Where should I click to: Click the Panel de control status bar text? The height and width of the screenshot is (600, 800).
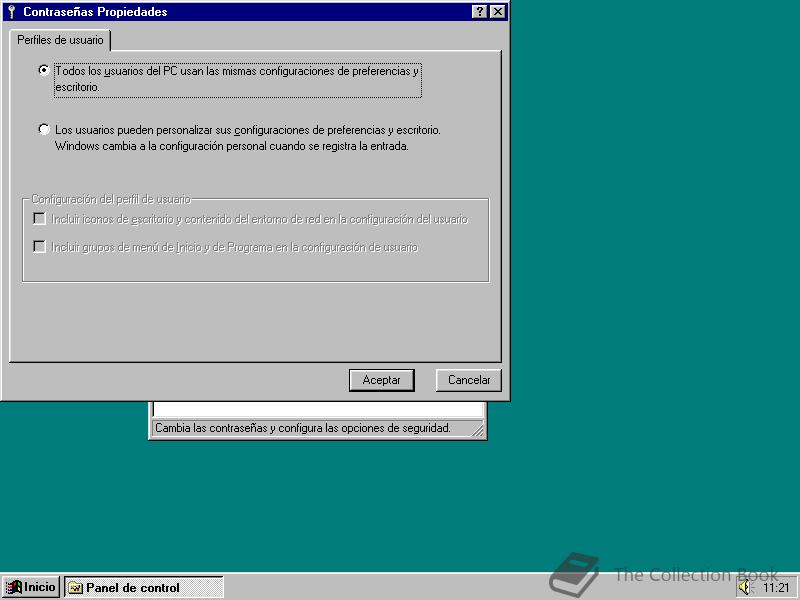coord(303,428)
